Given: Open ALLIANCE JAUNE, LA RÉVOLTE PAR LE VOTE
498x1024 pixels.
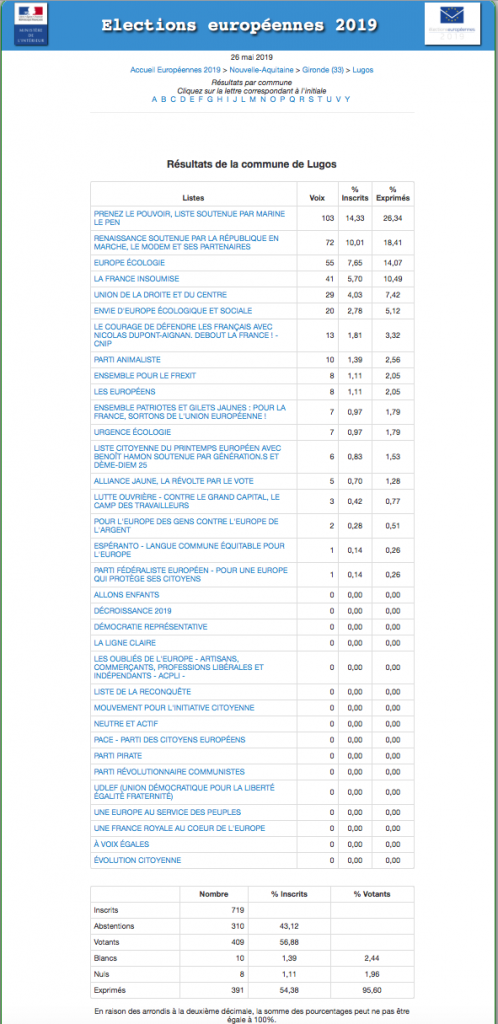Looking at the screenshot, I should (x=174, y=481).
